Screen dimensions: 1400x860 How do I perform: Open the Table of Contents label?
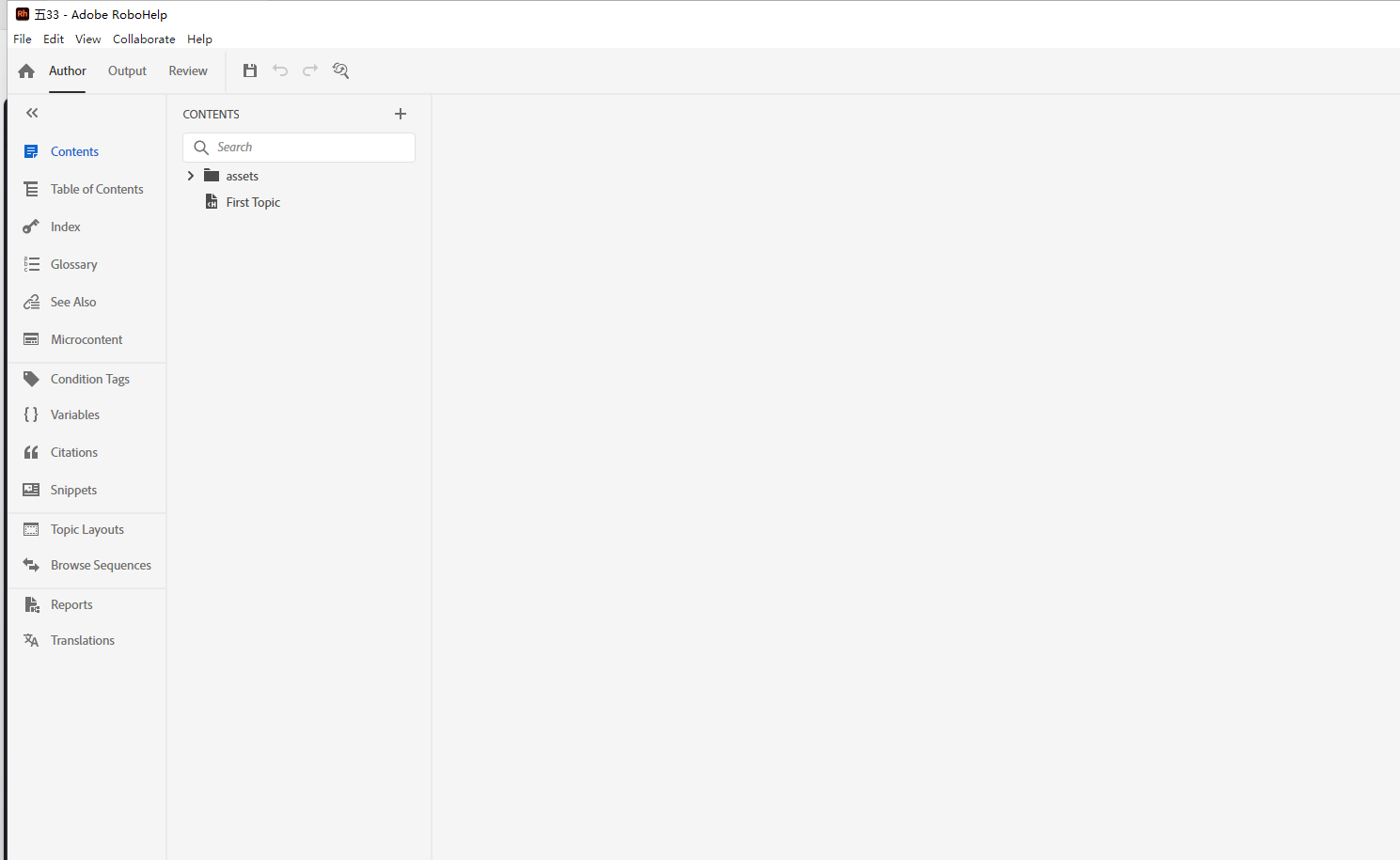click(x=97, y=189)
